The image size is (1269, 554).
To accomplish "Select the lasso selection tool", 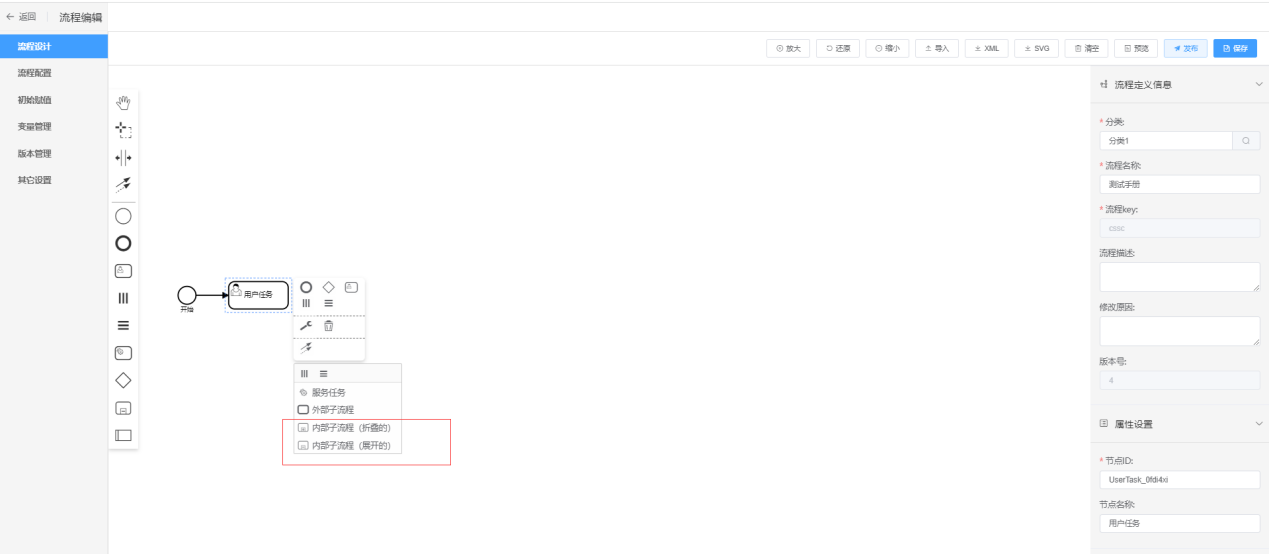I will (x=124, y=129).
